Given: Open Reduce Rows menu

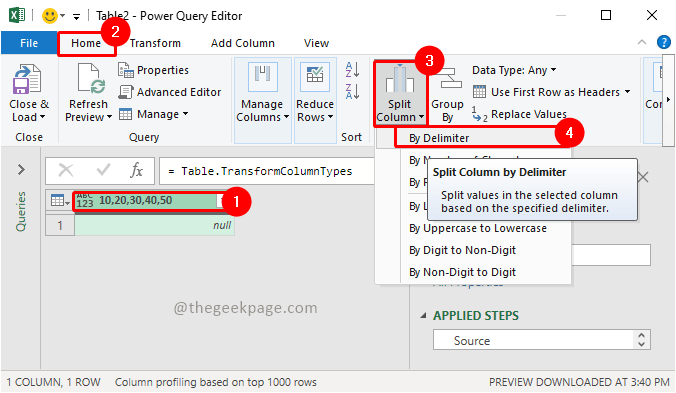Looking at the screenshot, I should click(315, 100).
